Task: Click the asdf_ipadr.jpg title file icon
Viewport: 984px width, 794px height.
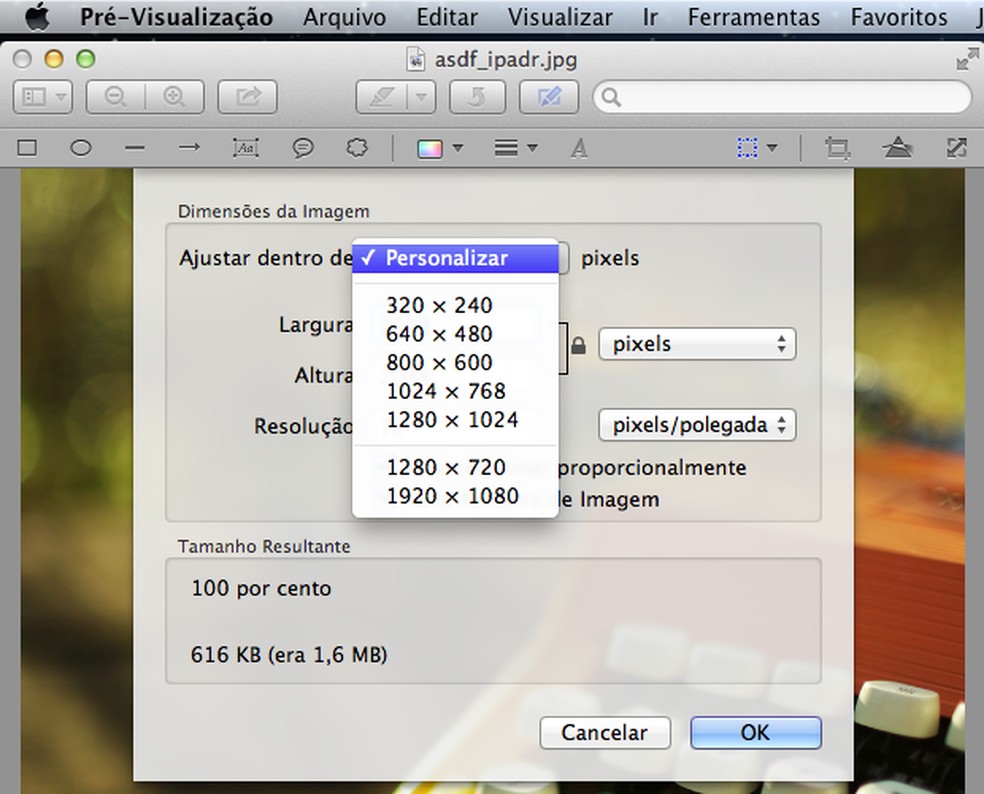Action: (415, 60)
